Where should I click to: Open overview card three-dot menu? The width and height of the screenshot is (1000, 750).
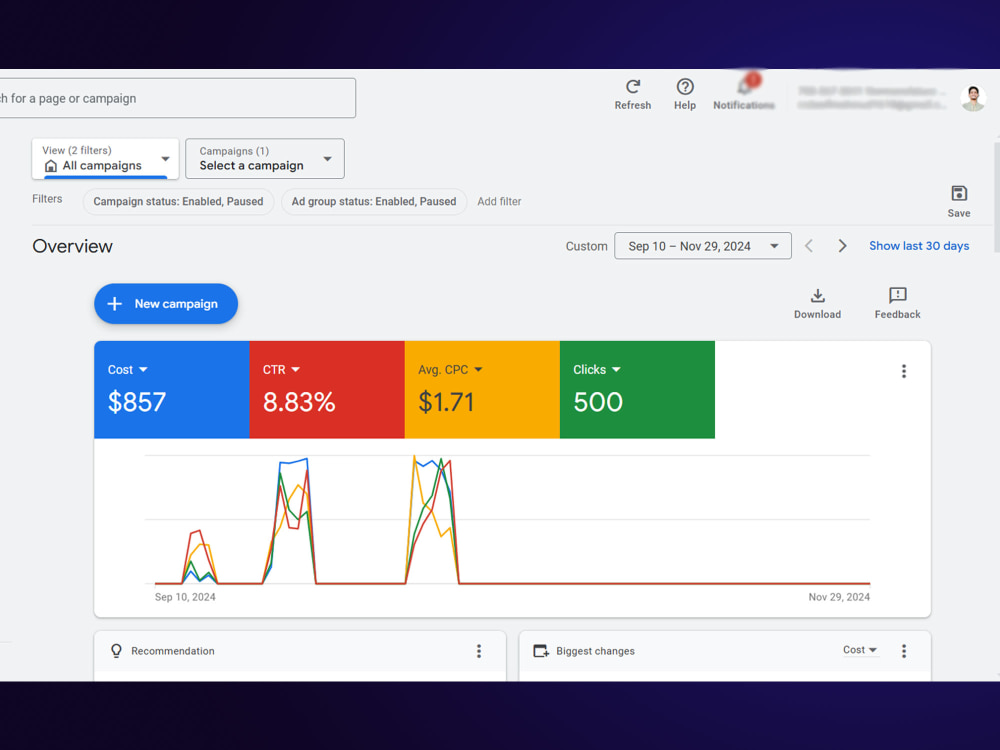tap(904, 371)
